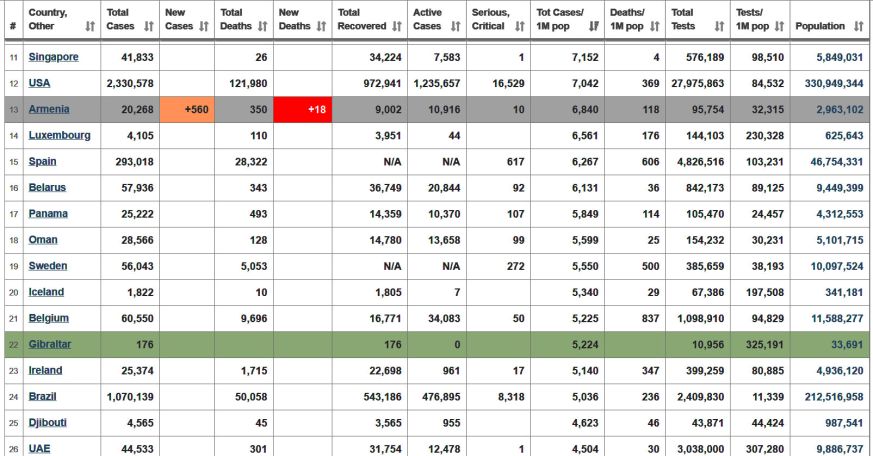Sort by Deaths/1M pop arrows
873x456 pixels.
tap(655, 26)
